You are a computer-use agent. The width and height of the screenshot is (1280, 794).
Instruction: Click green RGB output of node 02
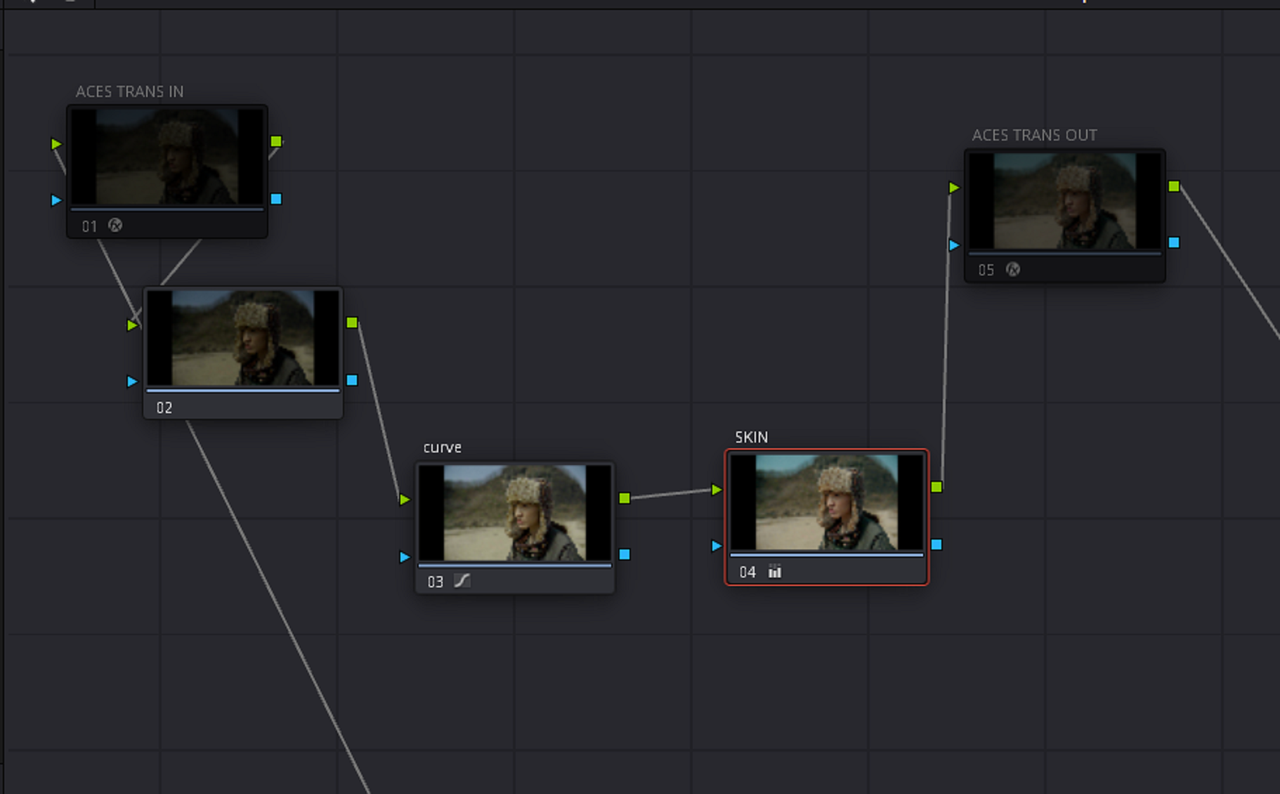[352, 323]
